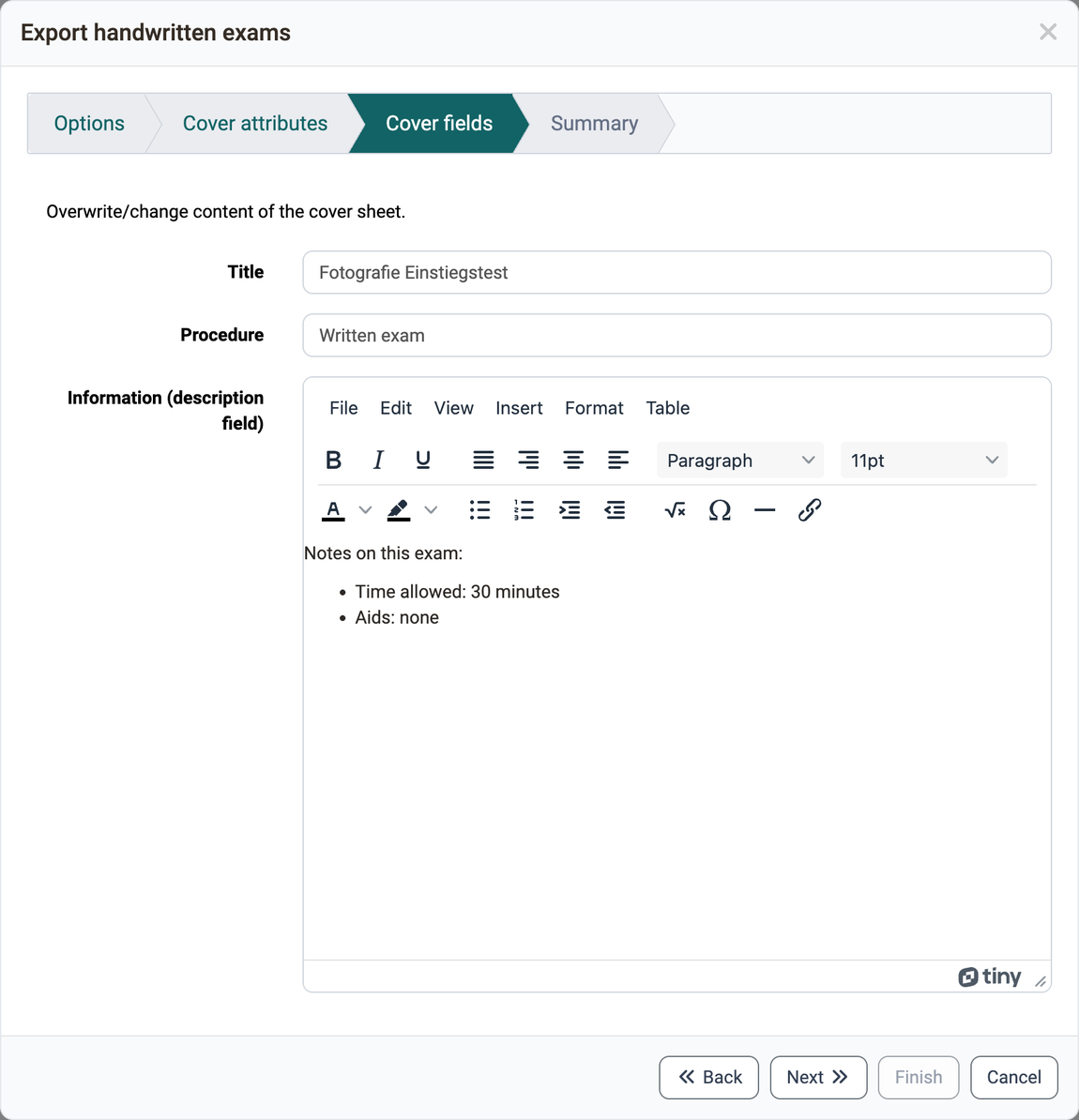Insert a bullet list

[479, 510]
